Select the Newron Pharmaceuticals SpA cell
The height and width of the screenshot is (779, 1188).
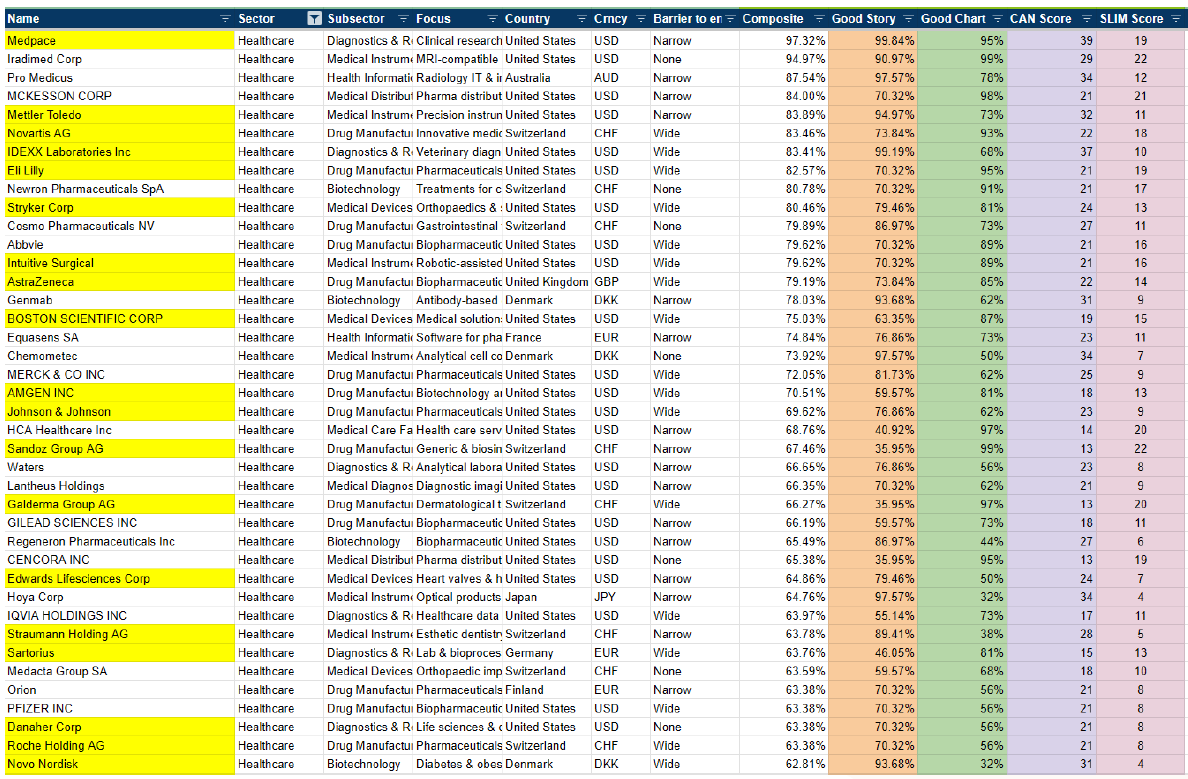[120, 189]
